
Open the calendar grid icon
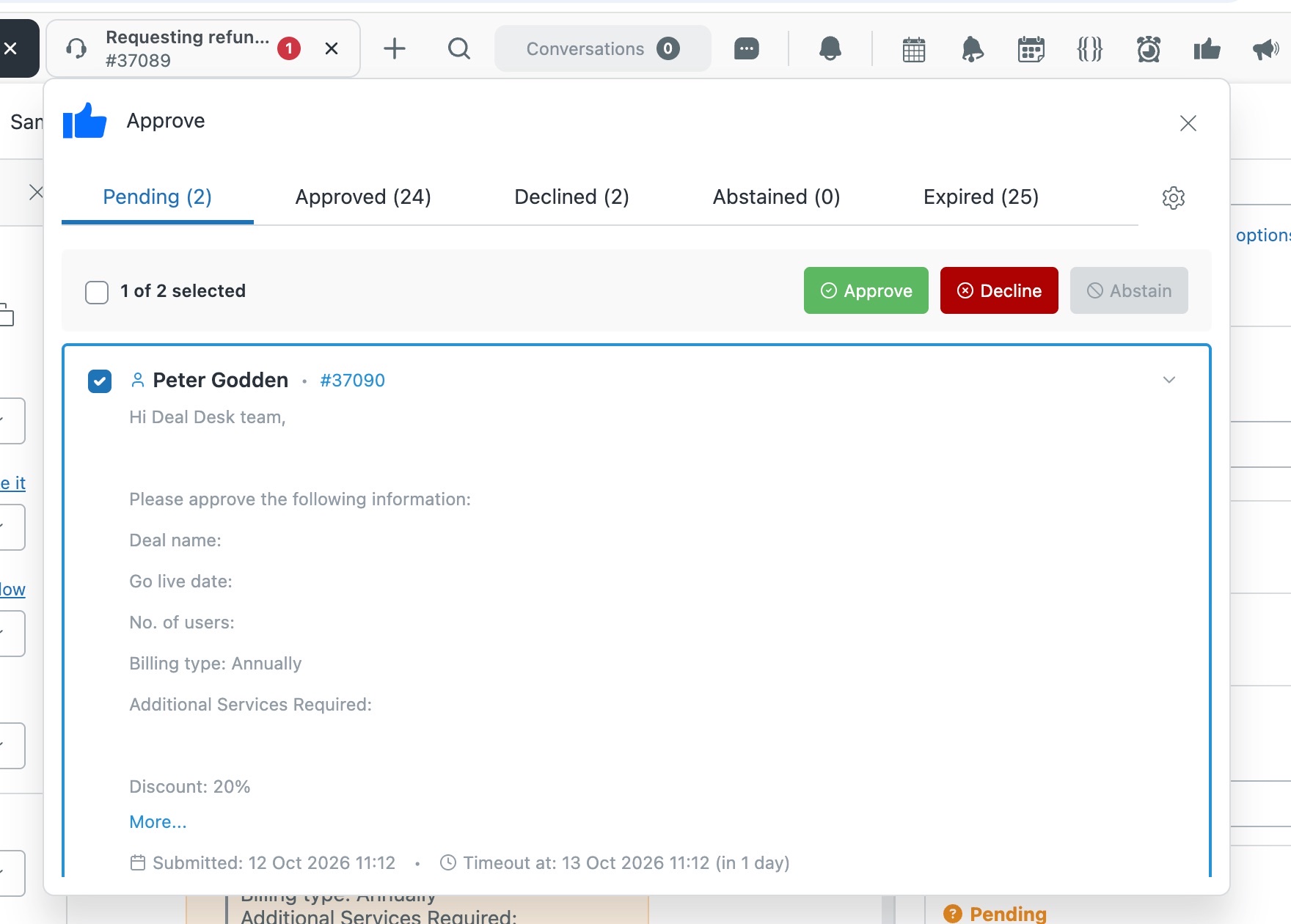pyautogui.click(x=914, y=49)
